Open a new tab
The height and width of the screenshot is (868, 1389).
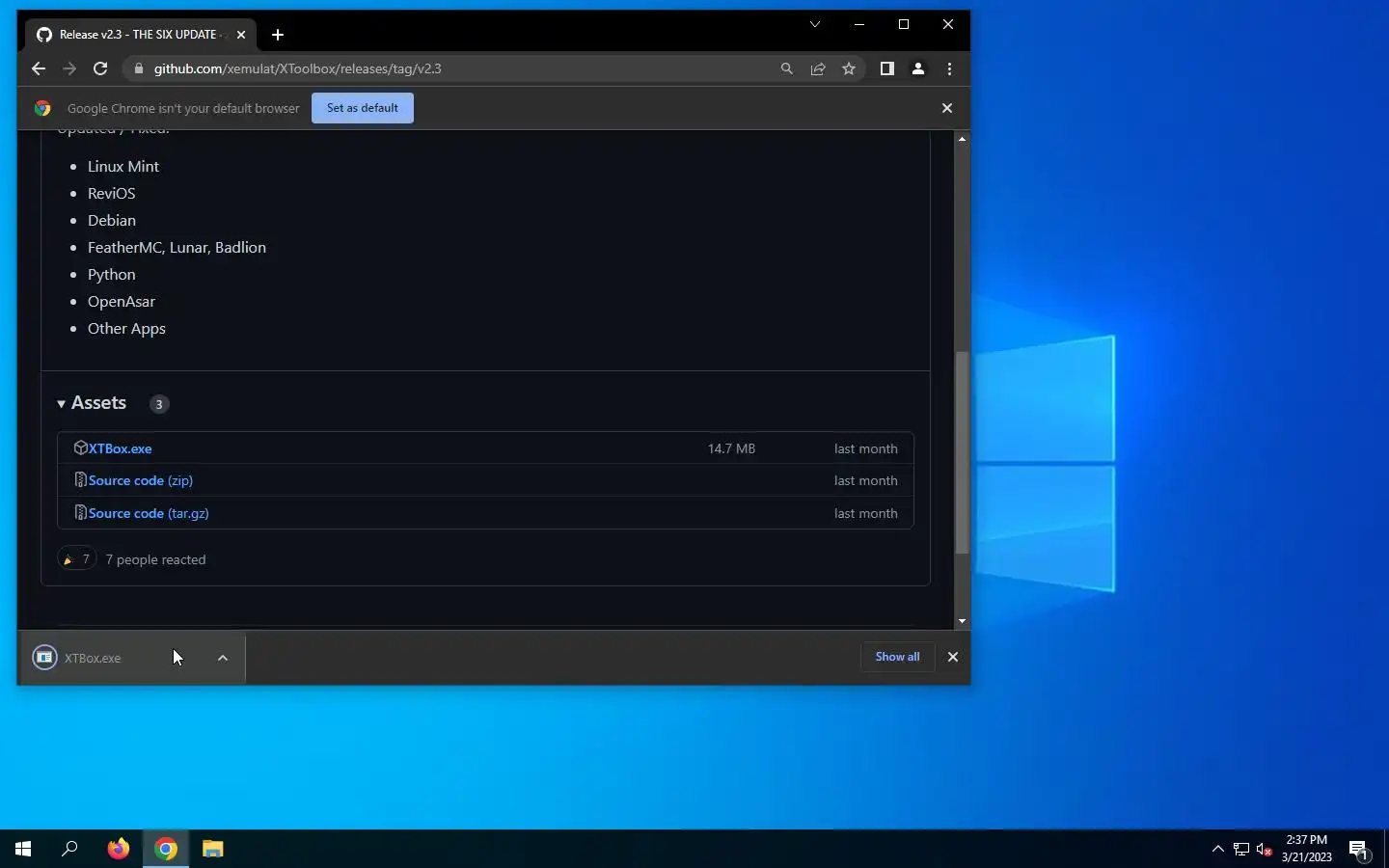coord(278,35)
